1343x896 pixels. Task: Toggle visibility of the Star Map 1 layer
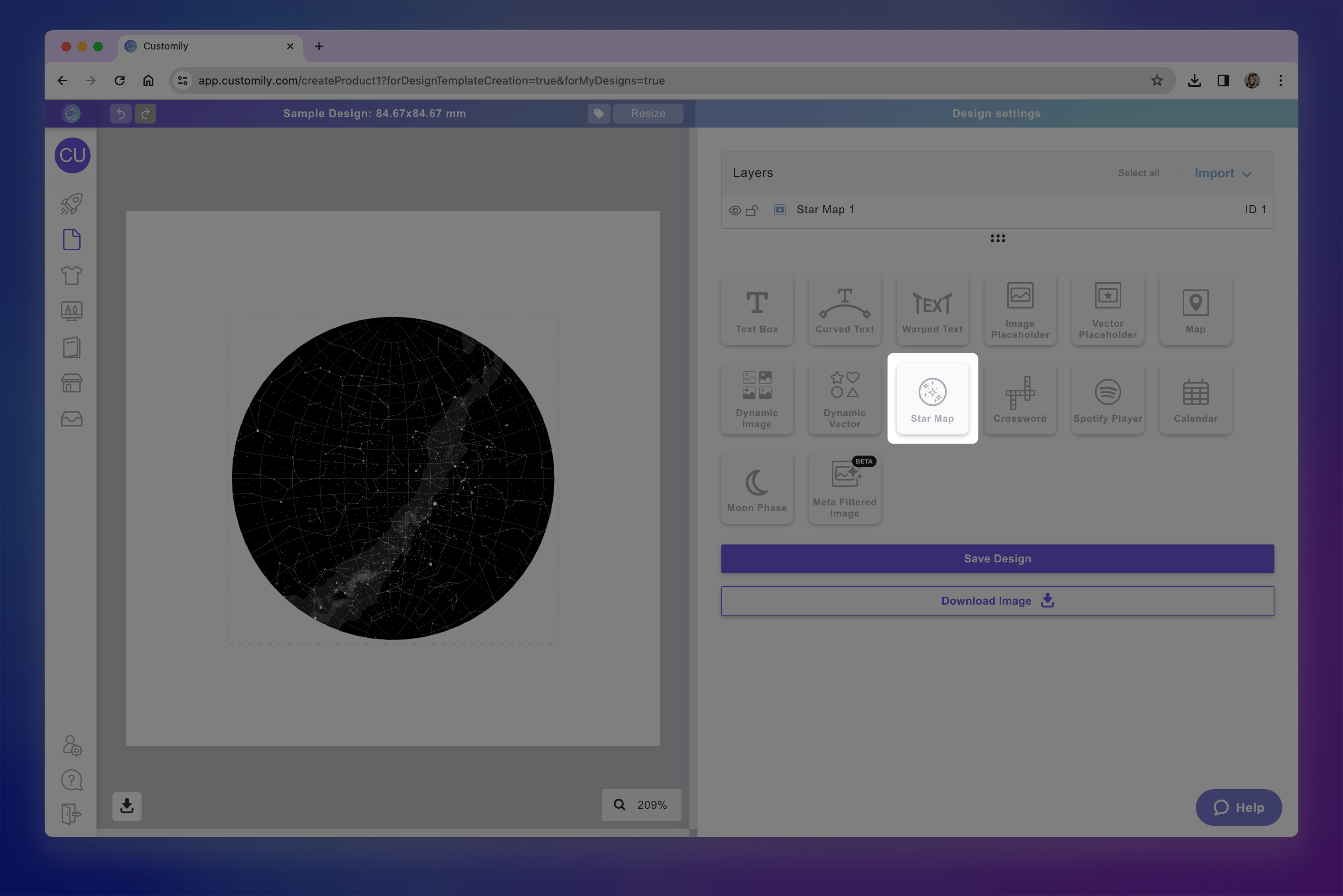click(735, 210)
